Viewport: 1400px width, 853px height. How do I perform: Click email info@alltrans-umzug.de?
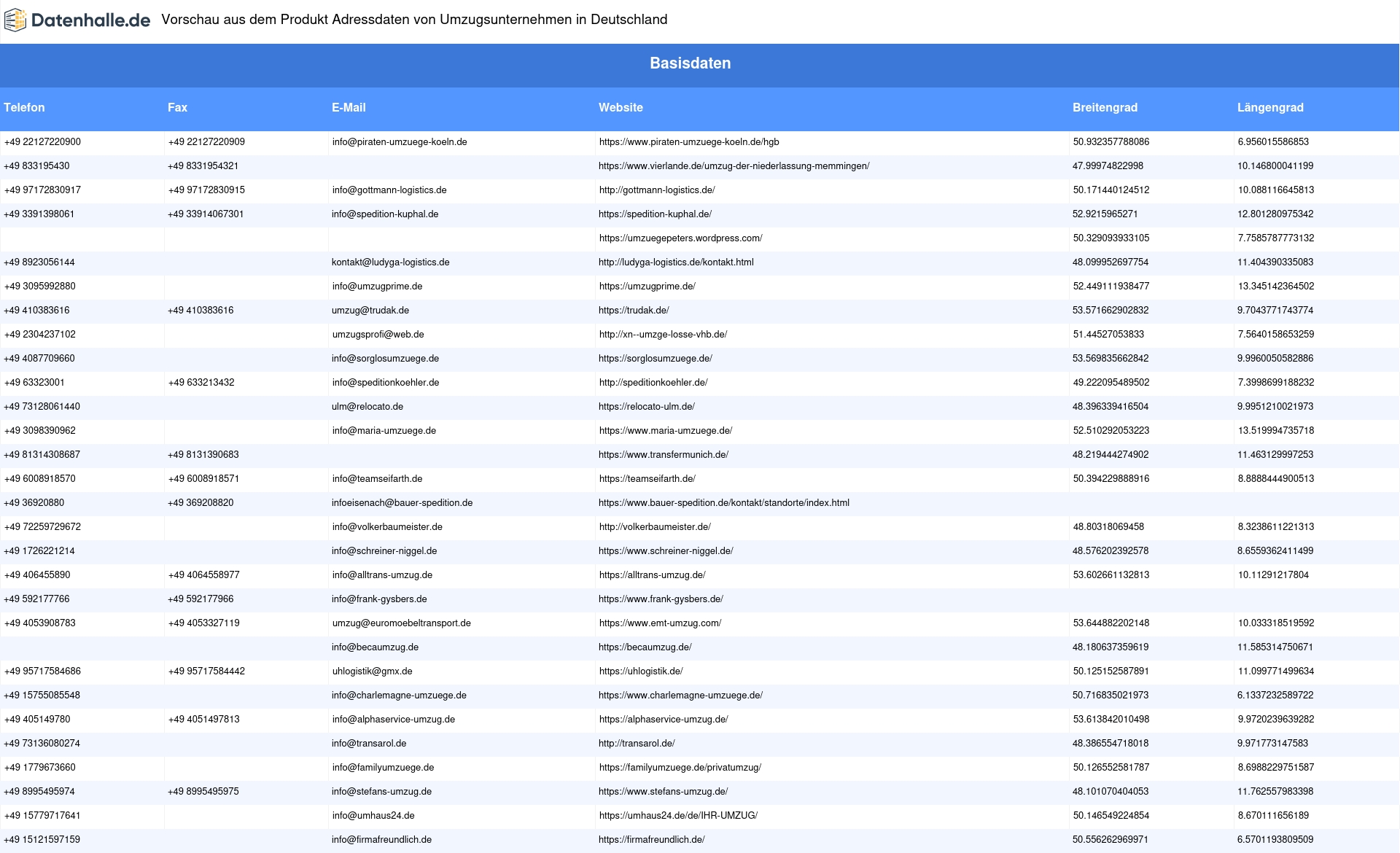(x=382, y=575)
